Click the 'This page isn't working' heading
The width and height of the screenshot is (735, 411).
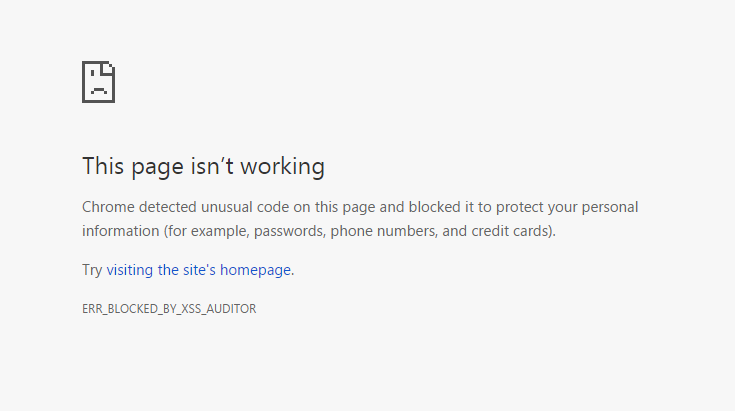tap(203, 166)
